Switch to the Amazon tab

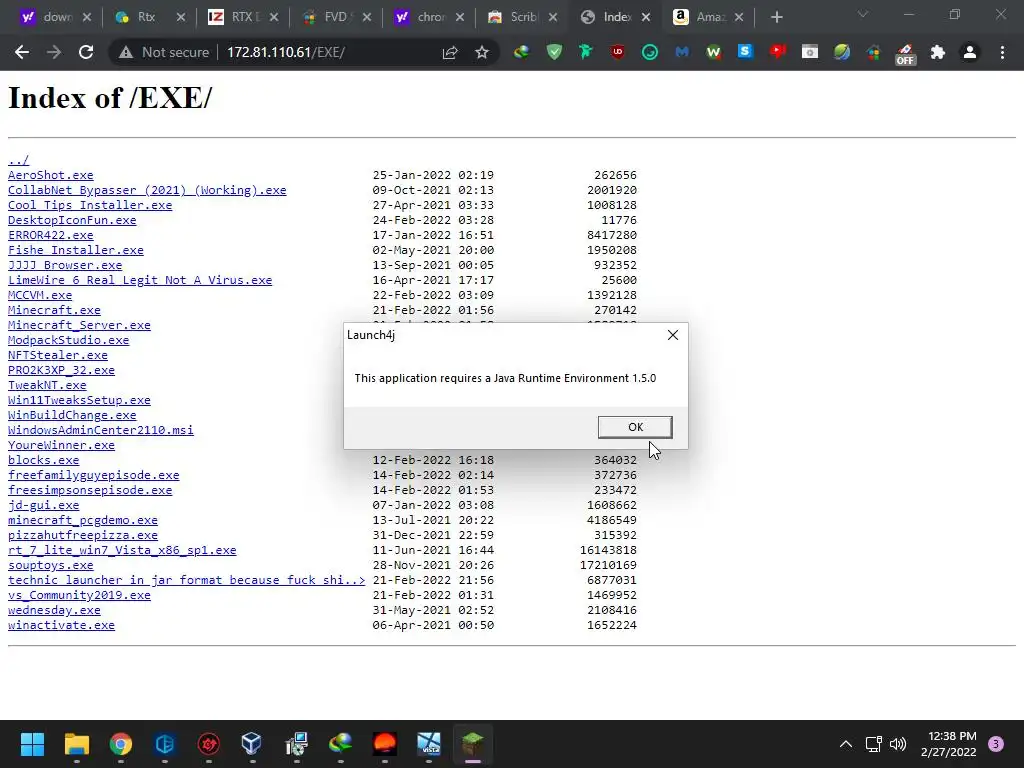pyautogui.click(x=709, y=17)
